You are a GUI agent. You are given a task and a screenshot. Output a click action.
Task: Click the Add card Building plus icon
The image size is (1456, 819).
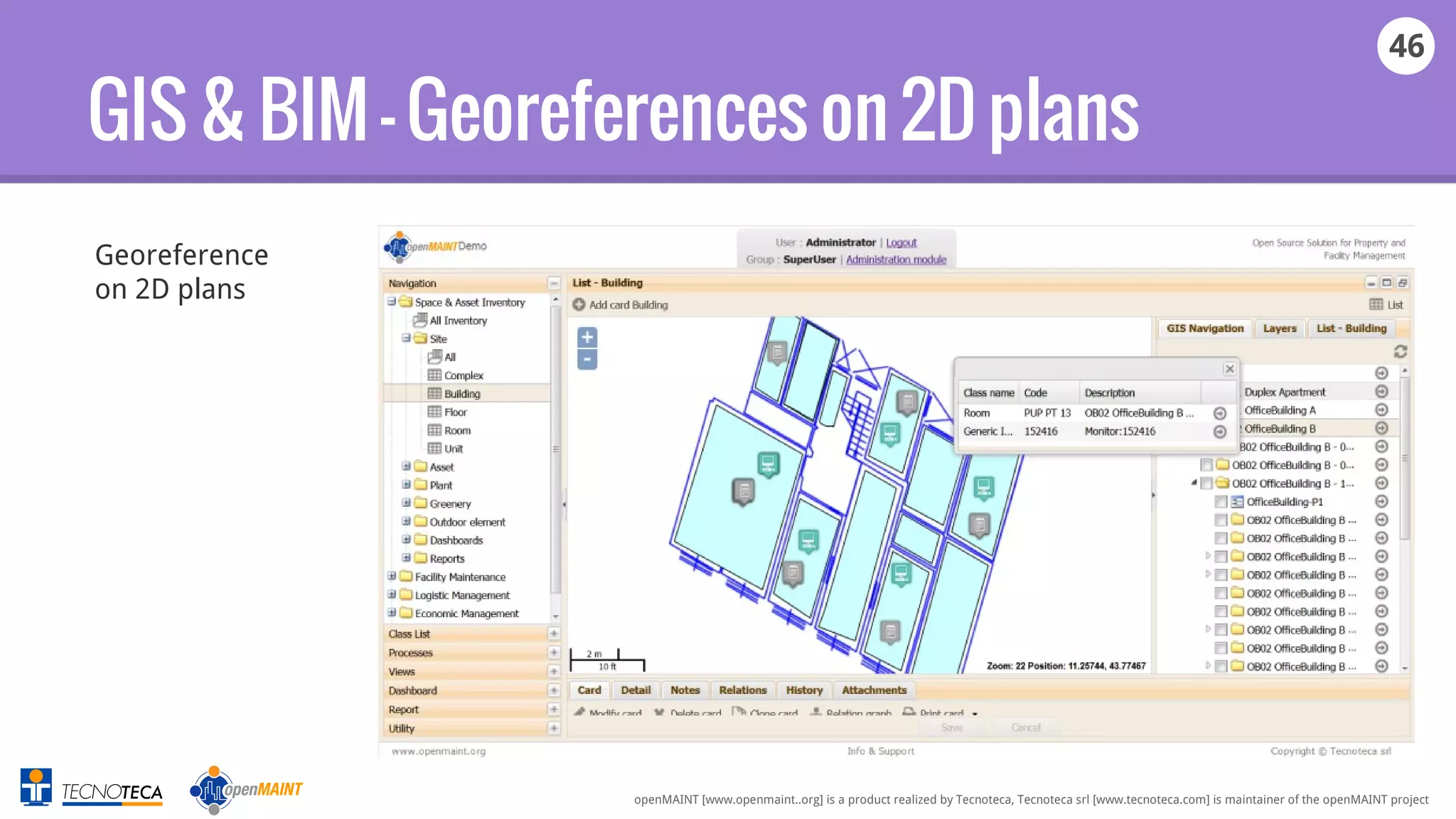click(x=579, y=304)
